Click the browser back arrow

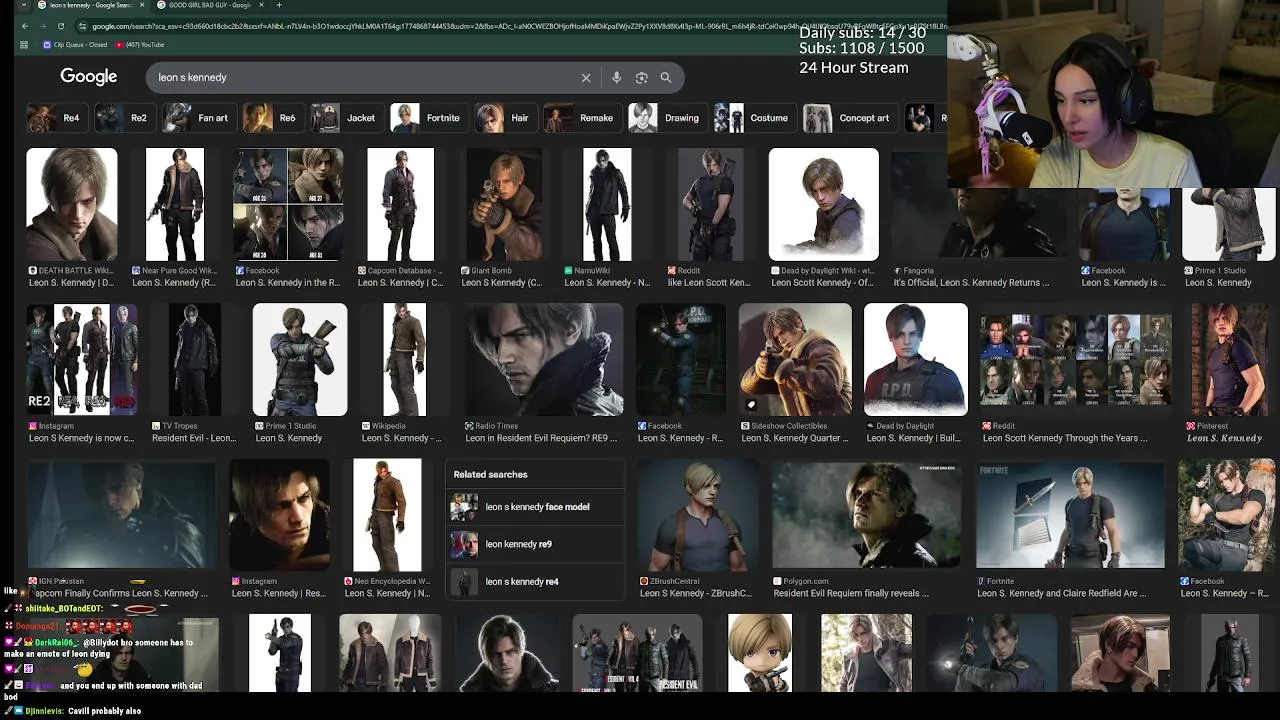coord(24,26)
